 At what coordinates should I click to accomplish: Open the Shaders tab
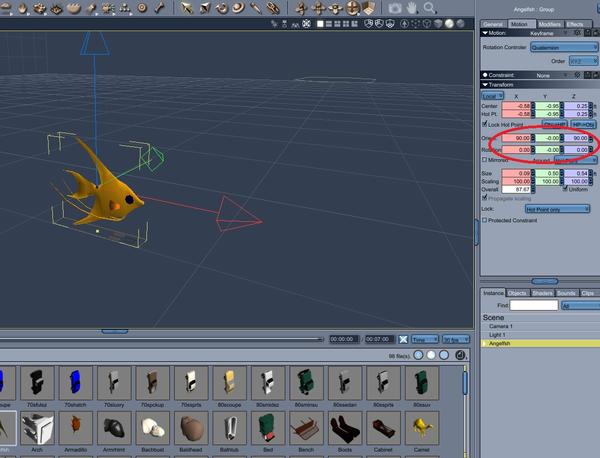(x=542, y=293)
